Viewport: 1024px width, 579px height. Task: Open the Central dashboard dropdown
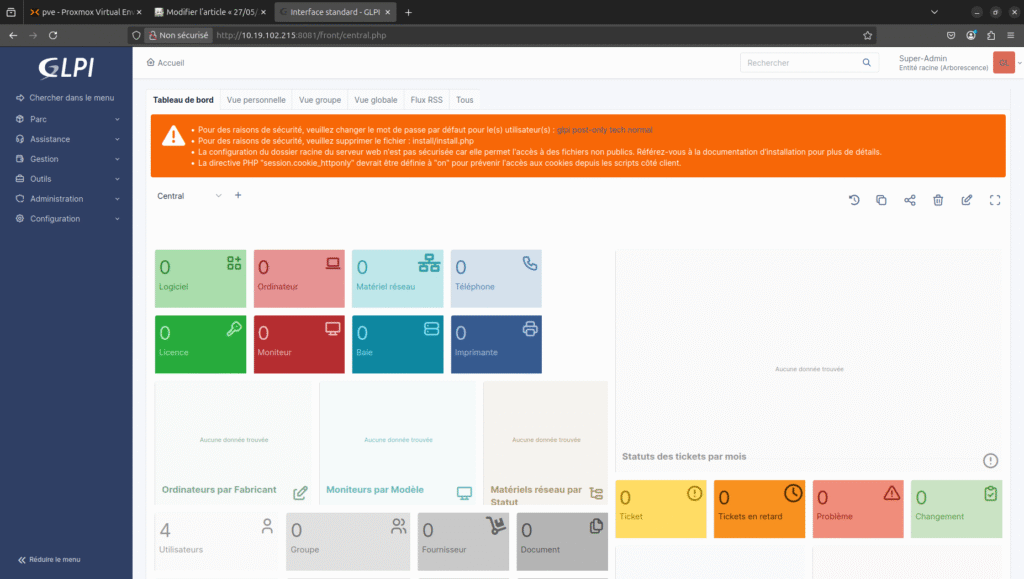190,196
